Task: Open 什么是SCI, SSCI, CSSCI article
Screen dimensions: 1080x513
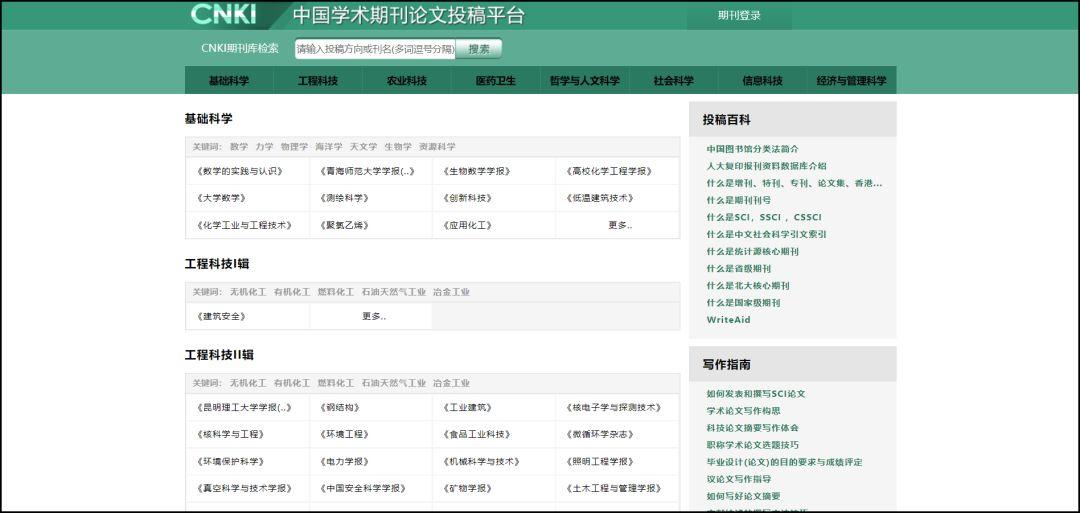Action: click(764, 217)
